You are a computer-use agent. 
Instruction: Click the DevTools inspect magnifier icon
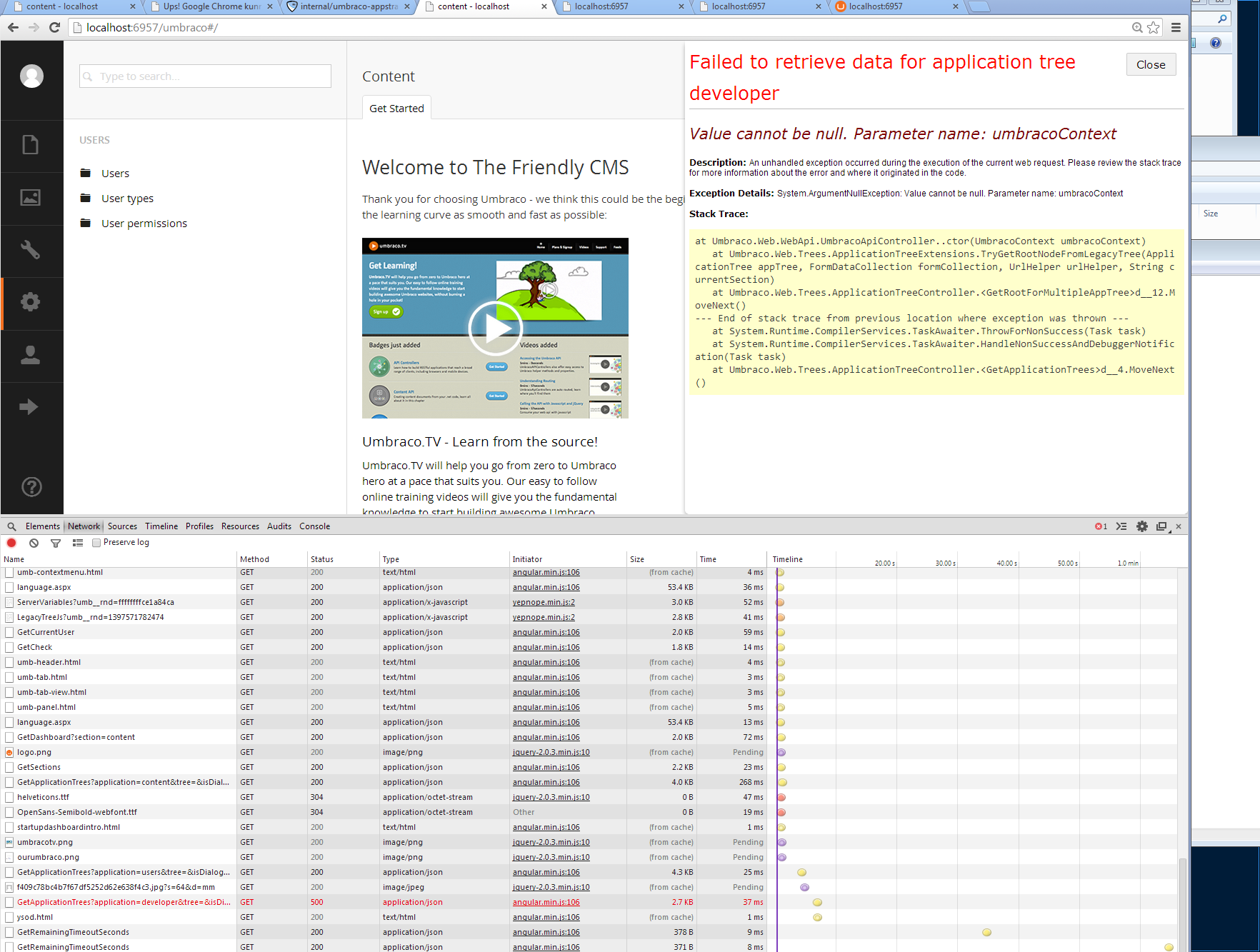tap(11, 526)
